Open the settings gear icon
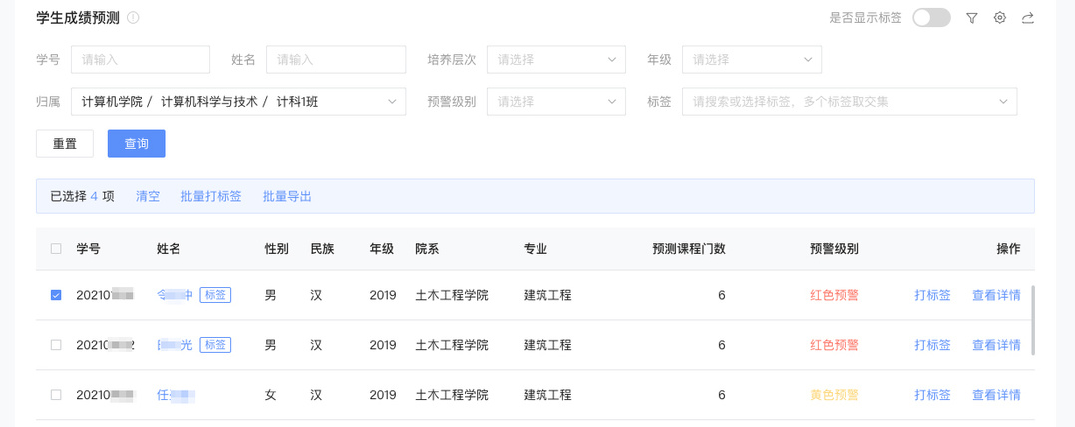 (999, 18)
